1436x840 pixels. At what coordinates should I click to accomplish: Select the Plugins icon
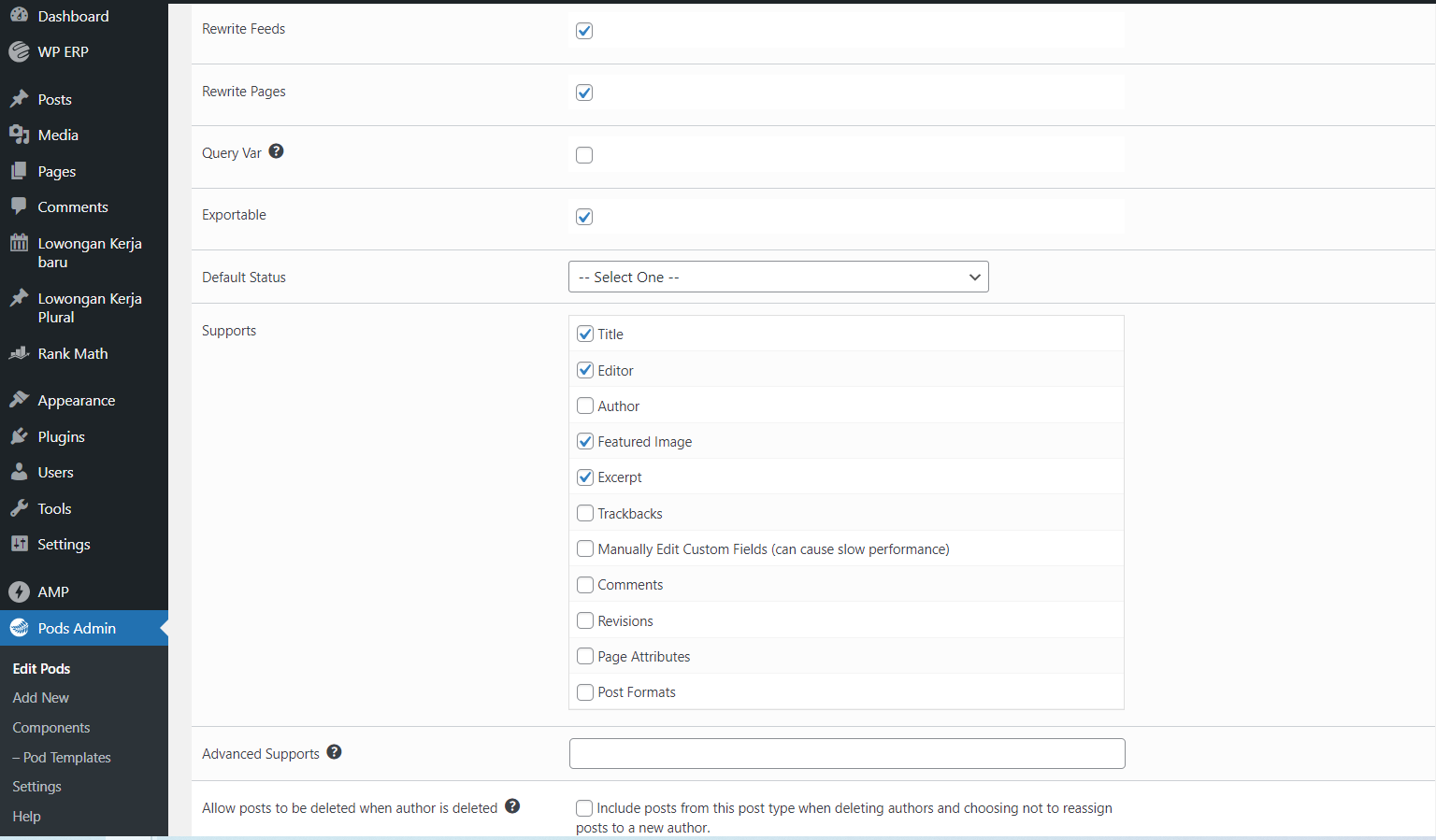tap(19, 436)
